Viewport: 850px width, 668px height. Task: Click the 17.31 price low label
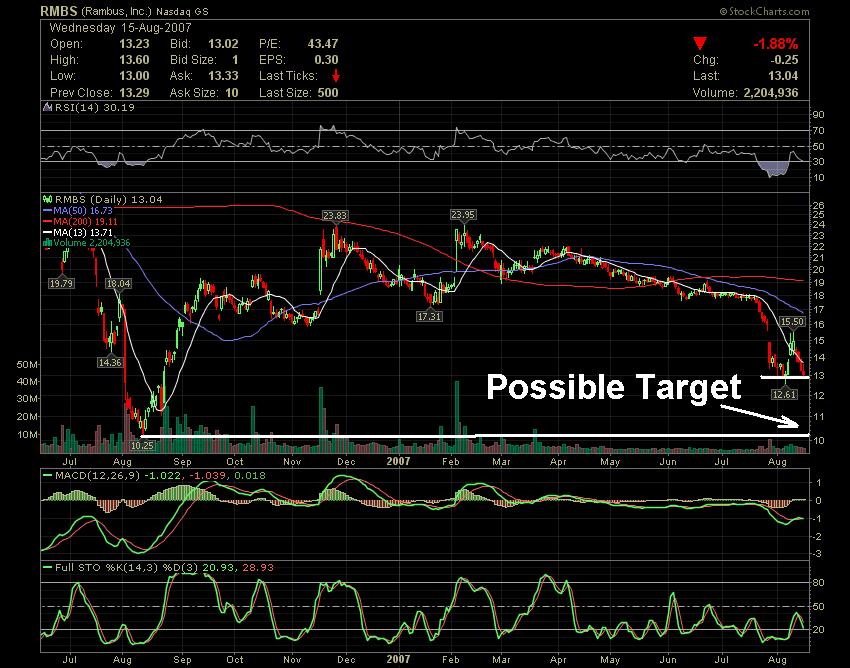point(429,316)
